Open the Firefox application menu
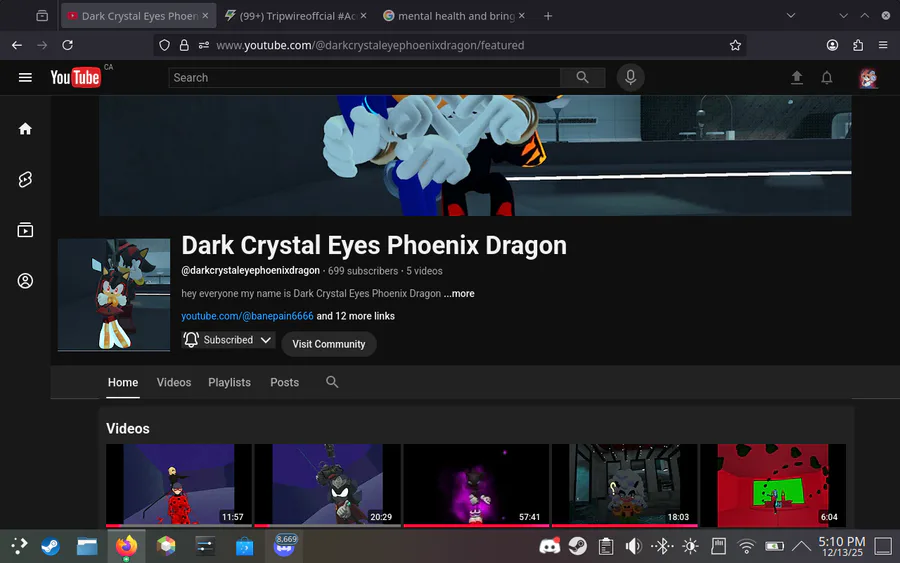Viewport: 900px width, 563px height. tap(883, 45)
